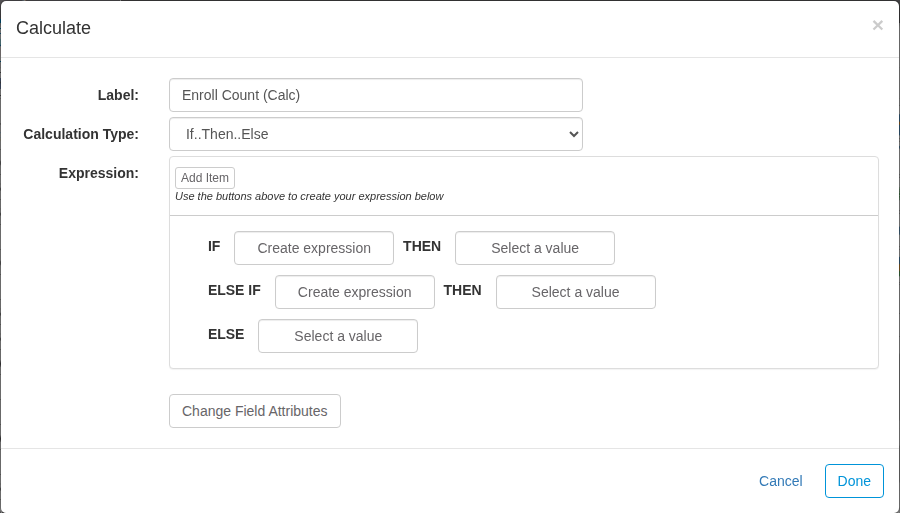Image resolution: width=900 pixels, height=513 pixels.
Task: Click the 'Calculate' dialog title
Action: pos(53,28)
